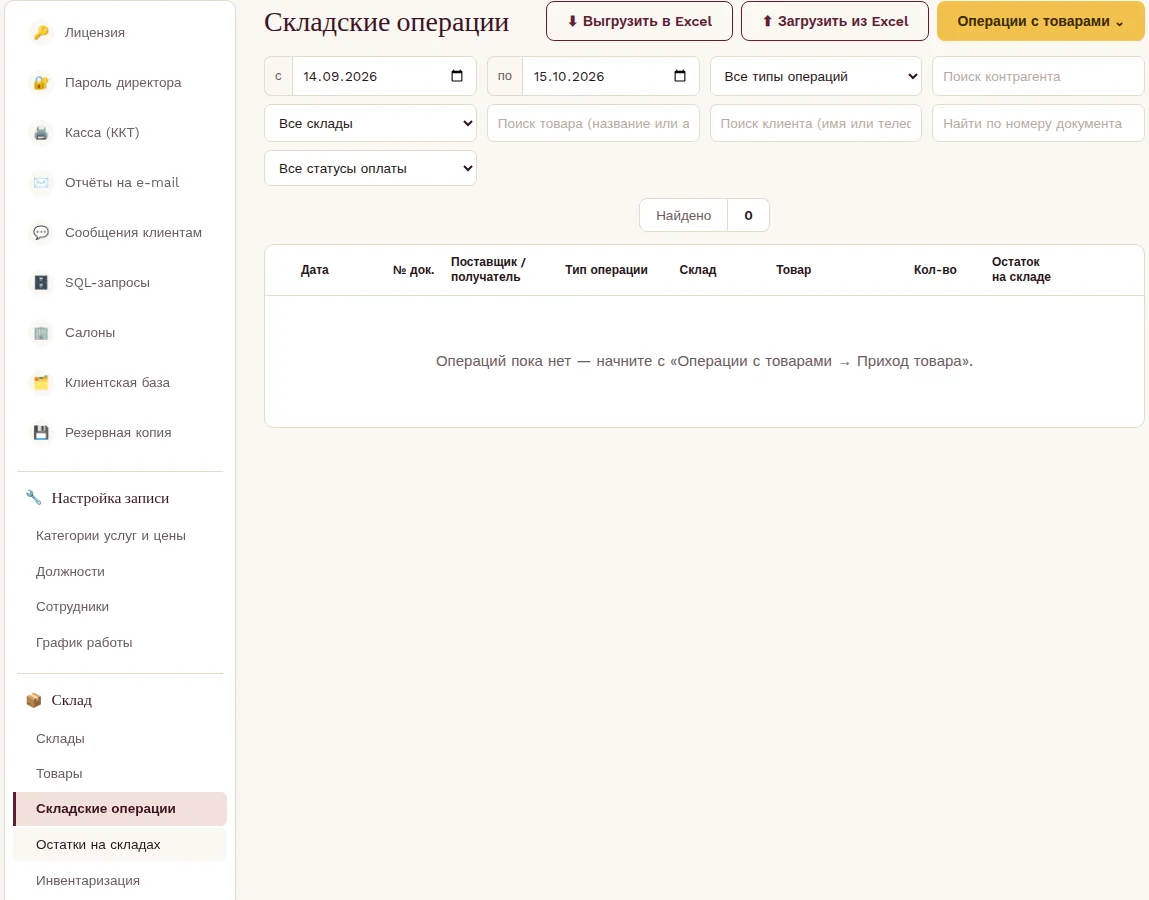Focus the Поиск клиента search field

[816, 123]
